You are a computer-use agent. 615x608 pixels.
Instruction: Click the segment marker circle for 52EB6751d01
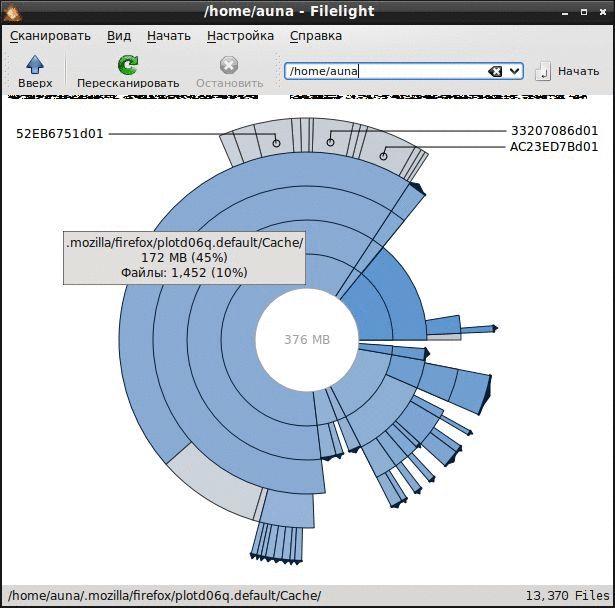277,143
